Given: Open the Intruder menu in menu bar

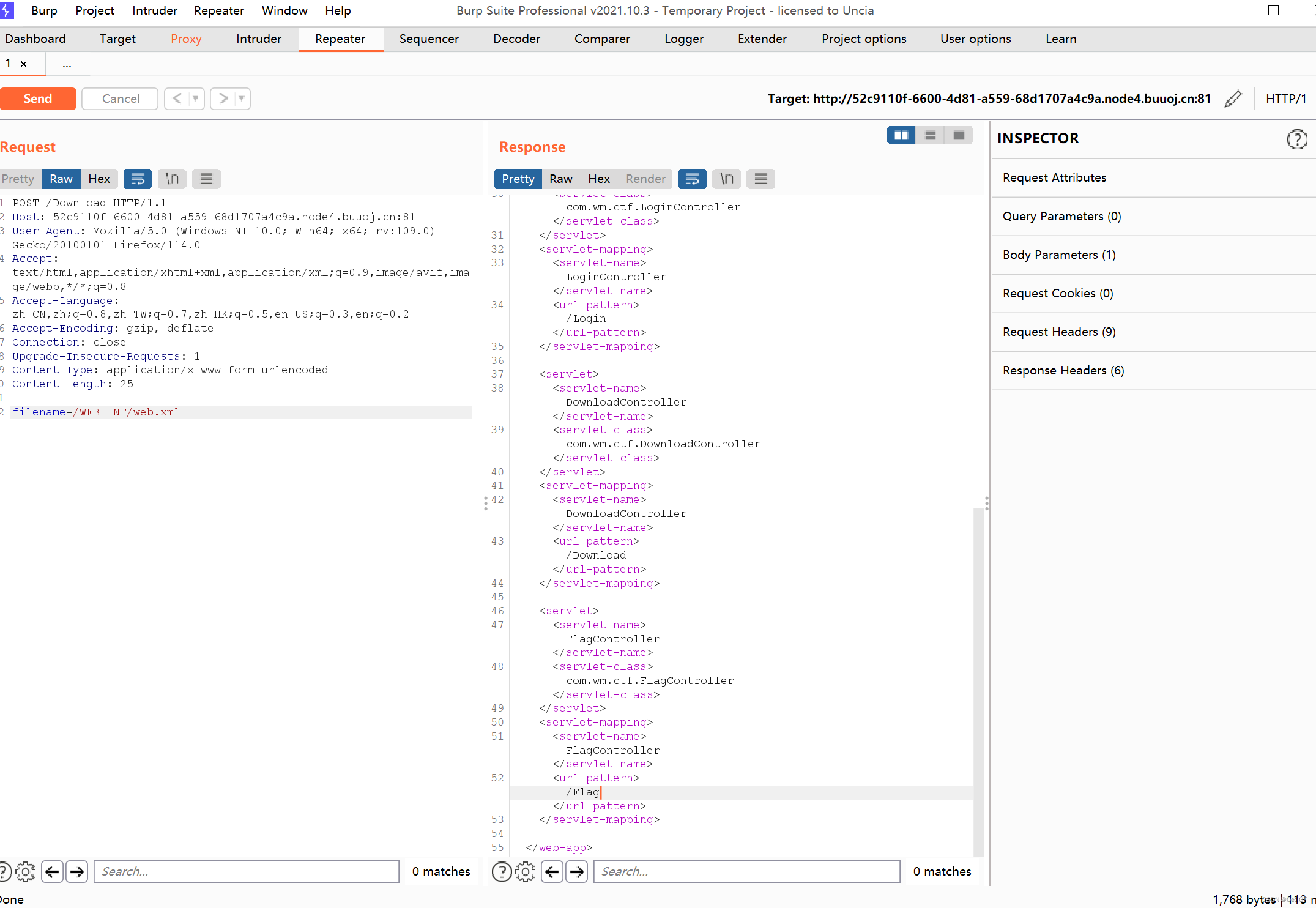Looking at the screenshot, I should pos(154,10).
